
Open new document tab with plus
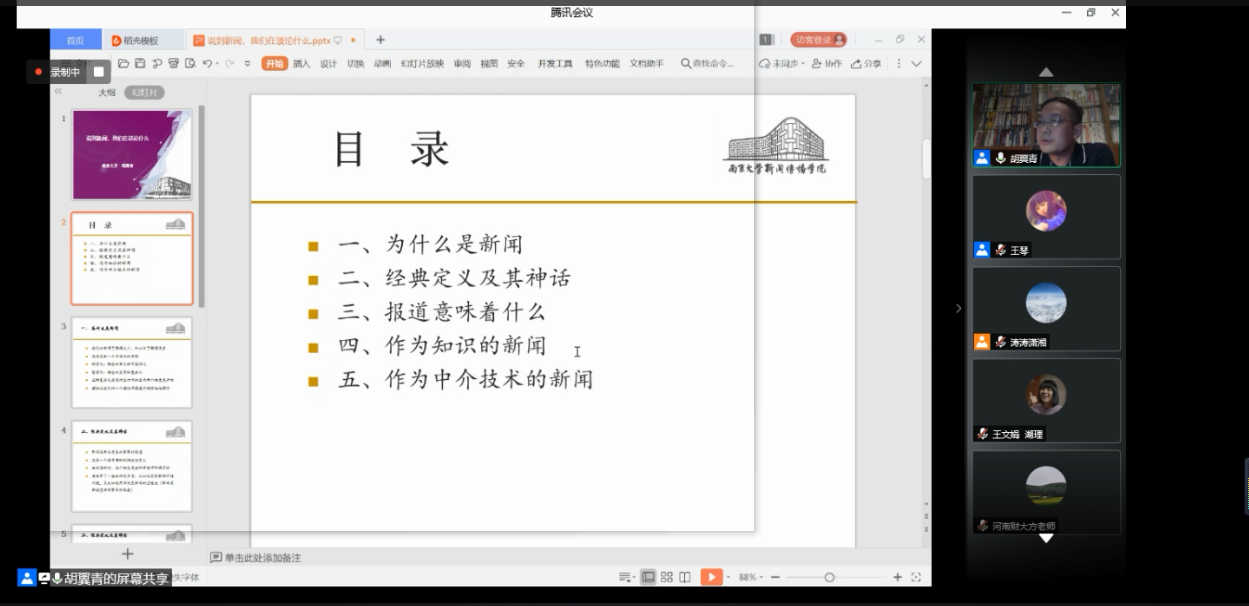tap(380, 40)
